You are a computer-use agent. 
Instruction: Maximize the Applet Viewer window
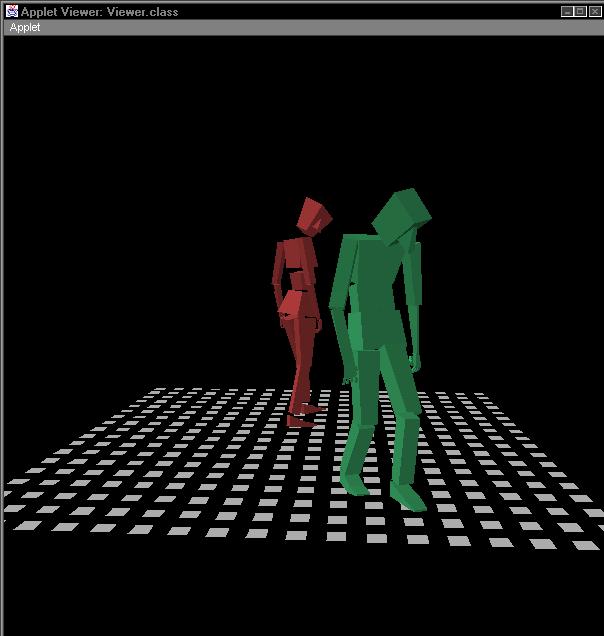580,11
